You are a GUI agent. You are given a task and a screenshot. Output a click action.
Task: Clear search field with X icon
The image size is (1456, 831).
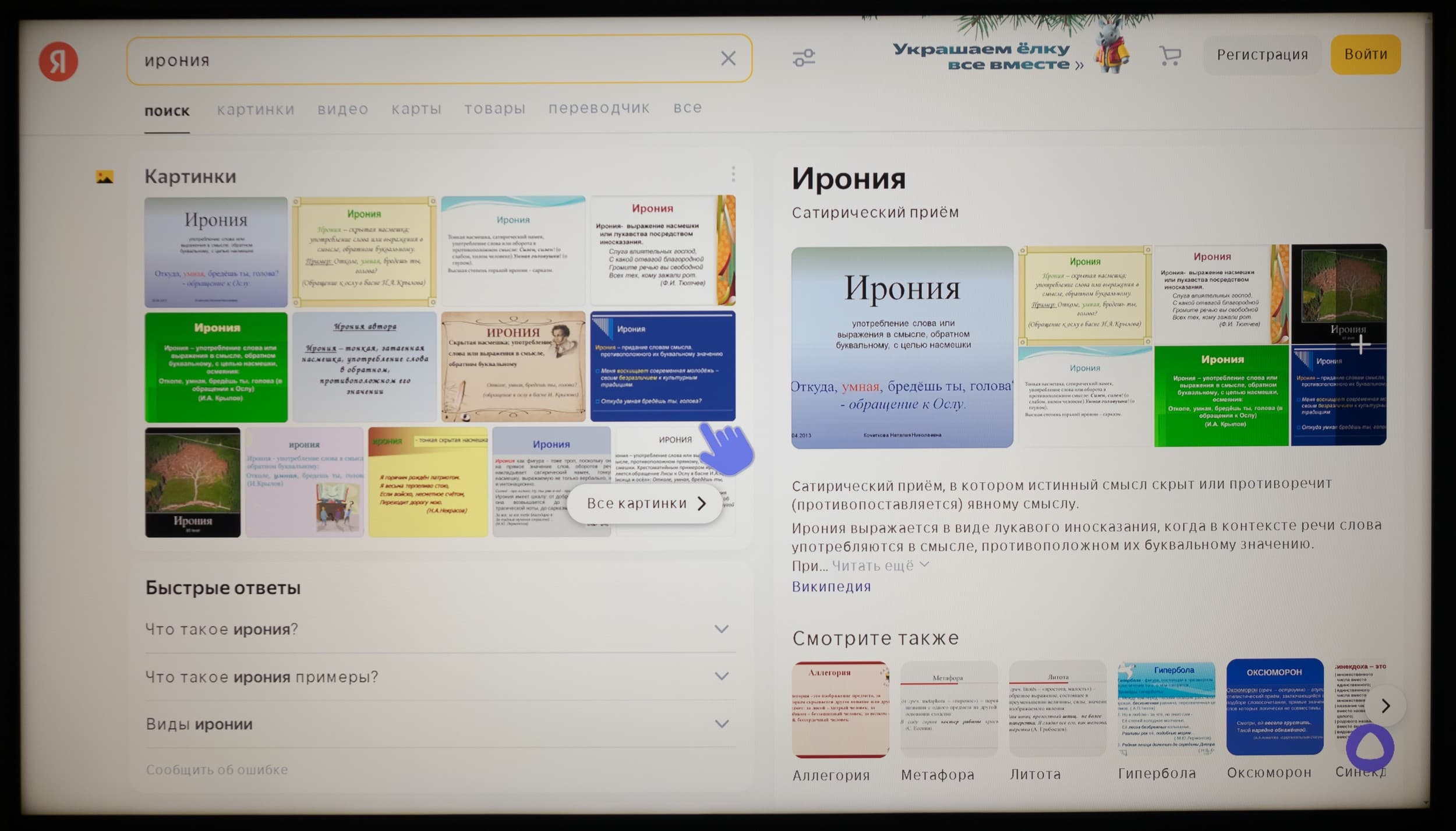click(x=728, y=58)
